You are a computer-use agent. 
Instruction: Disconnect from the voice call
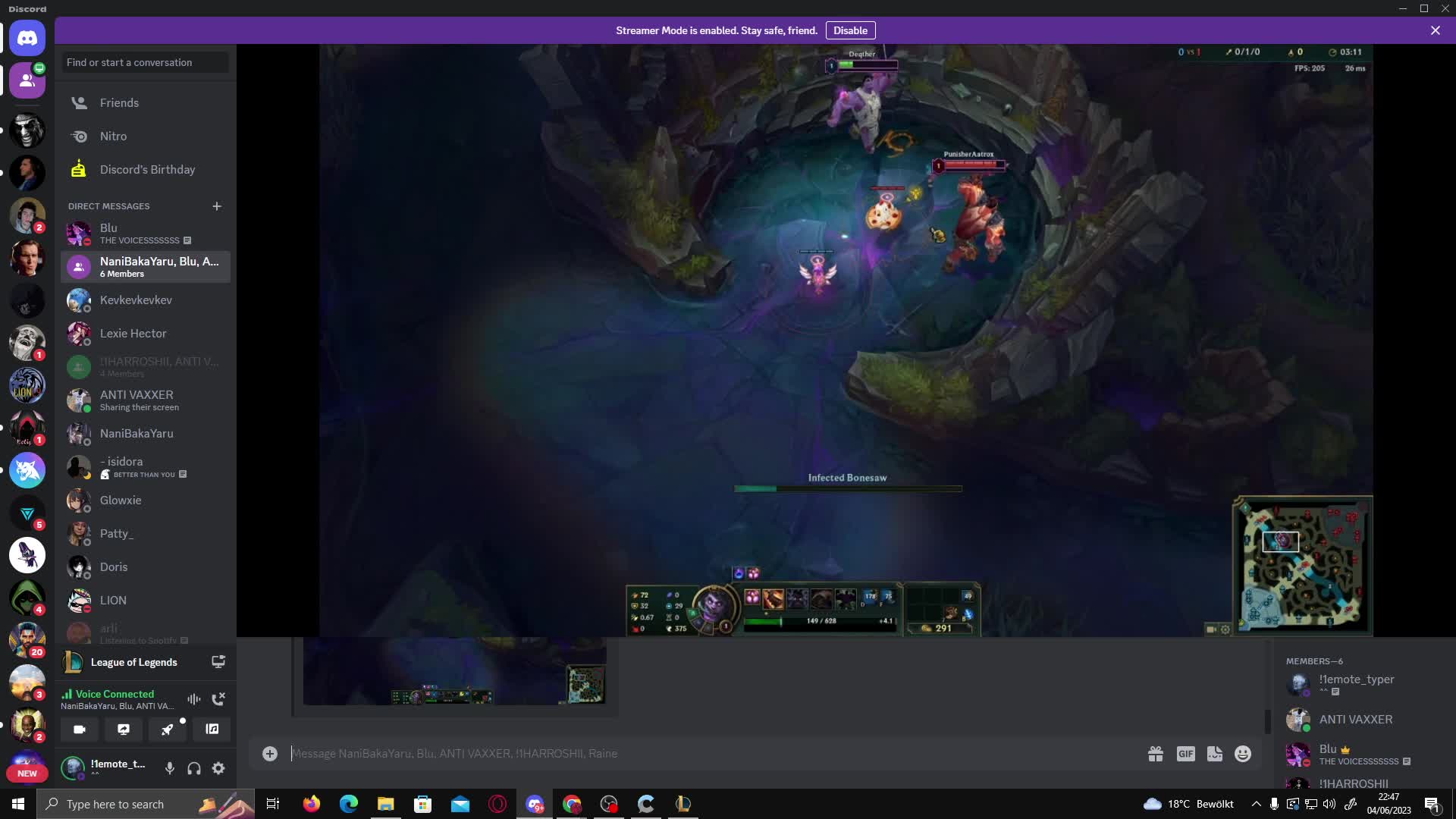218,699
